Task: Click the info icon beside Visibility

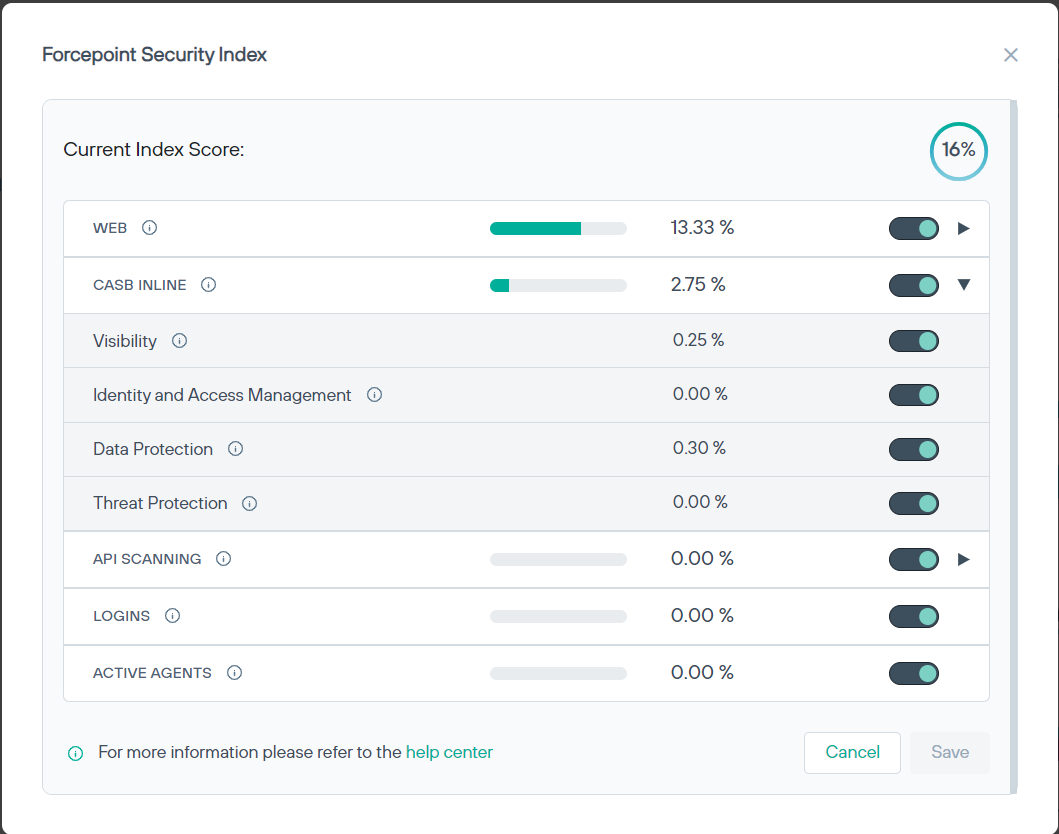Action: point(179,341)
